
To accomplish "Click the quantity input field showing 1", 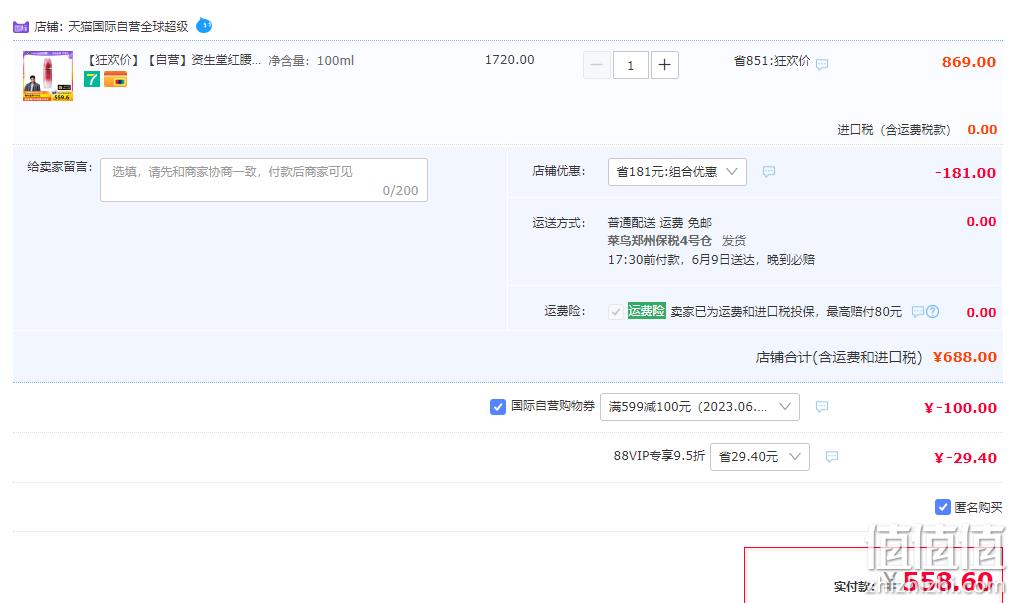I will [630, 65].
